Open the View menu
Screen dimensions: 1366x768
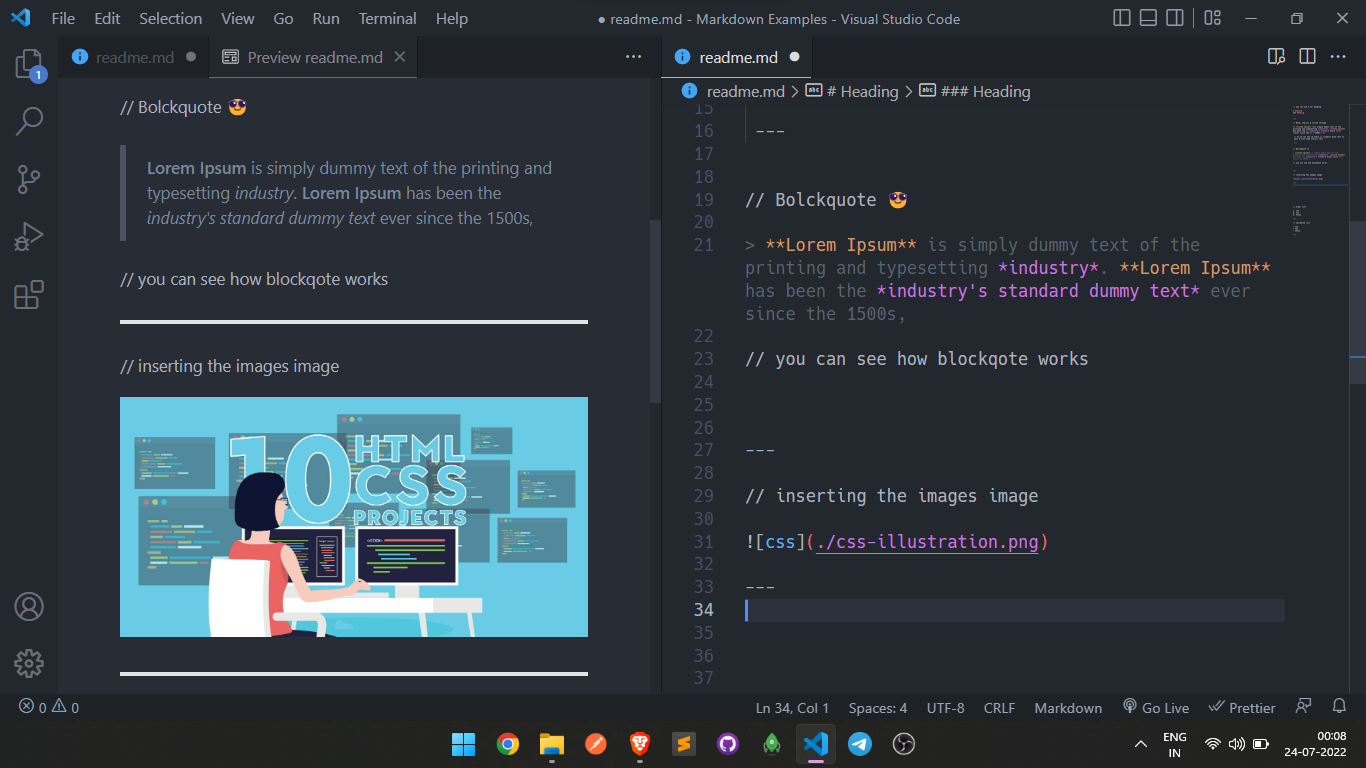point(238,18)
